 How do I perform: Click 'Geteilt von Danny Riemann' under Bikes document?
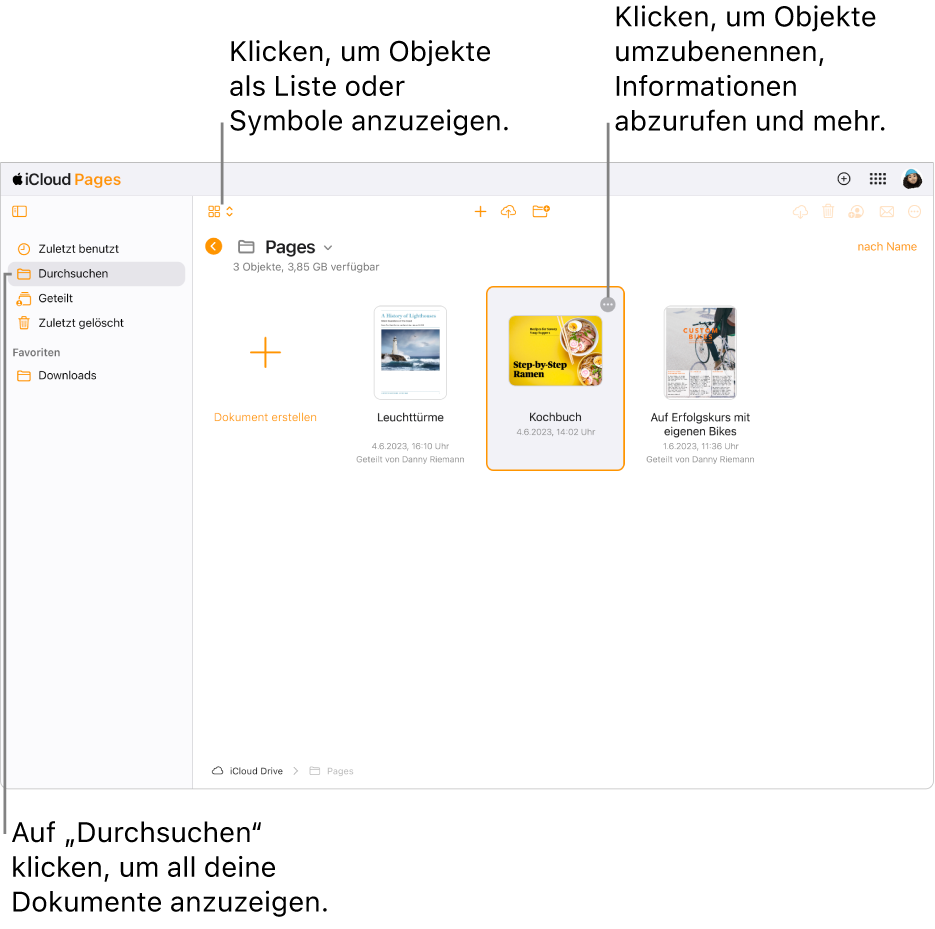point(700,459)
